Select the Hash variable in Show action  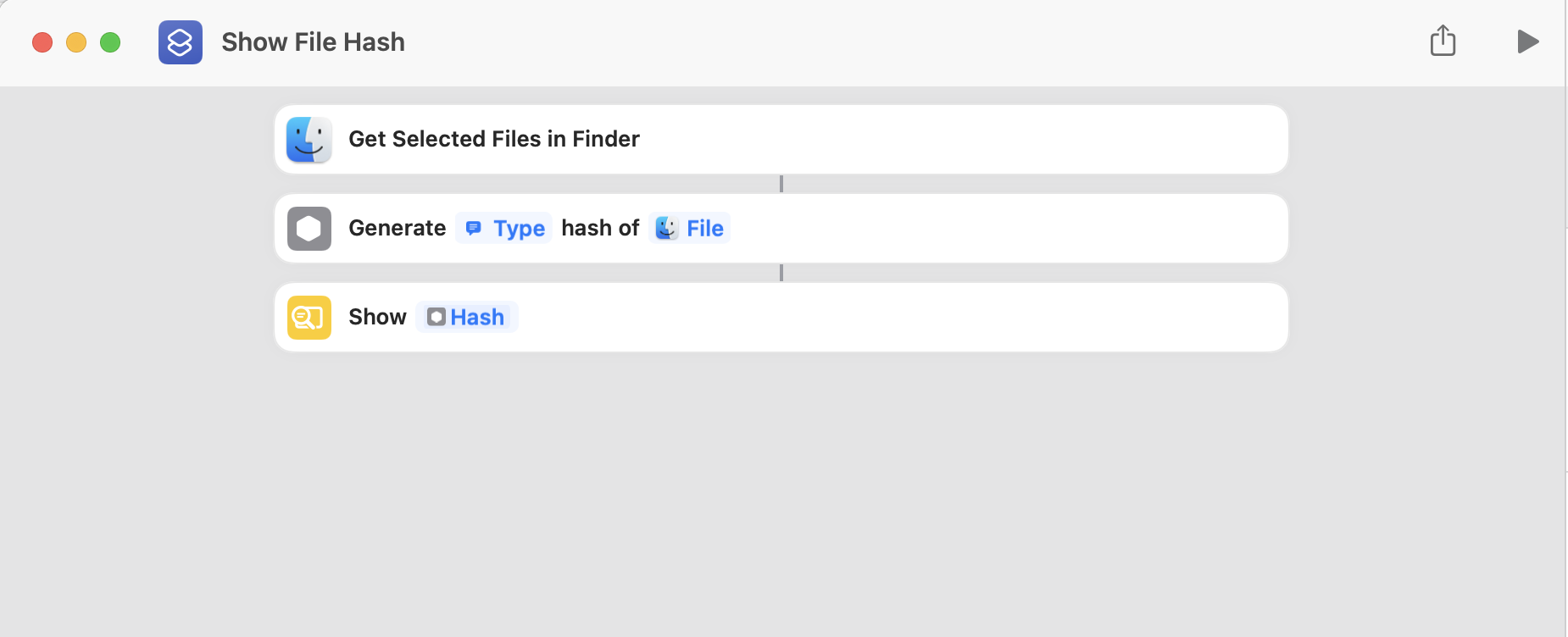[x=466, y=317]
